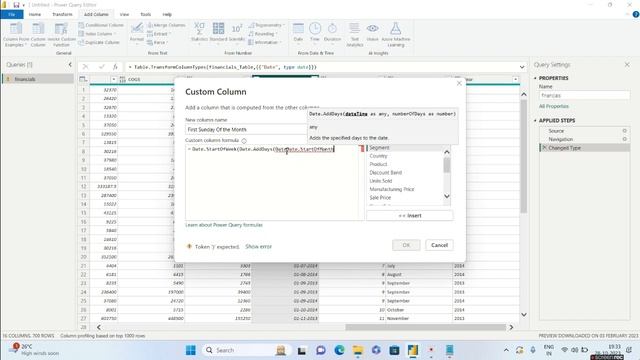The image size is (640, 360).
Task: Click the Windows Start button
Action: (191, 350)
